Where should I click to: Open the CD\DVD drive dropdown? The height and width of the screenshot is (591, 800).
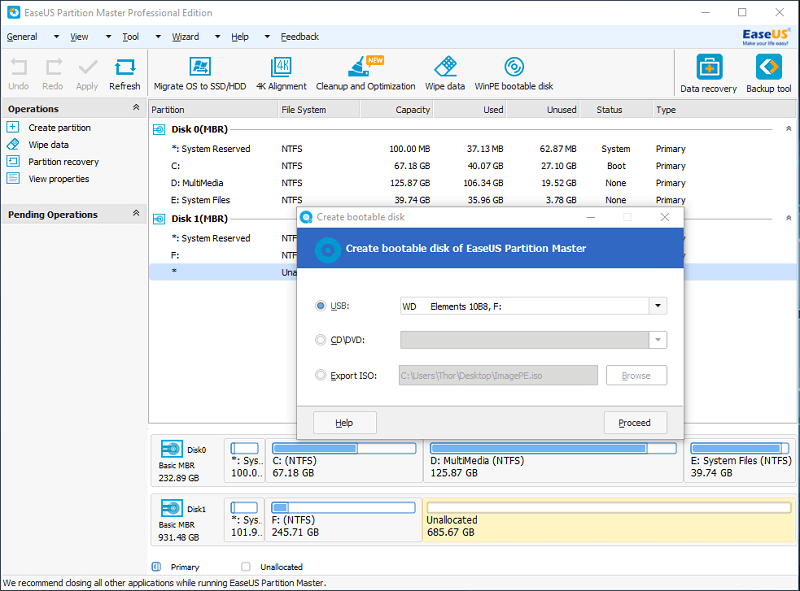point(658,340)
